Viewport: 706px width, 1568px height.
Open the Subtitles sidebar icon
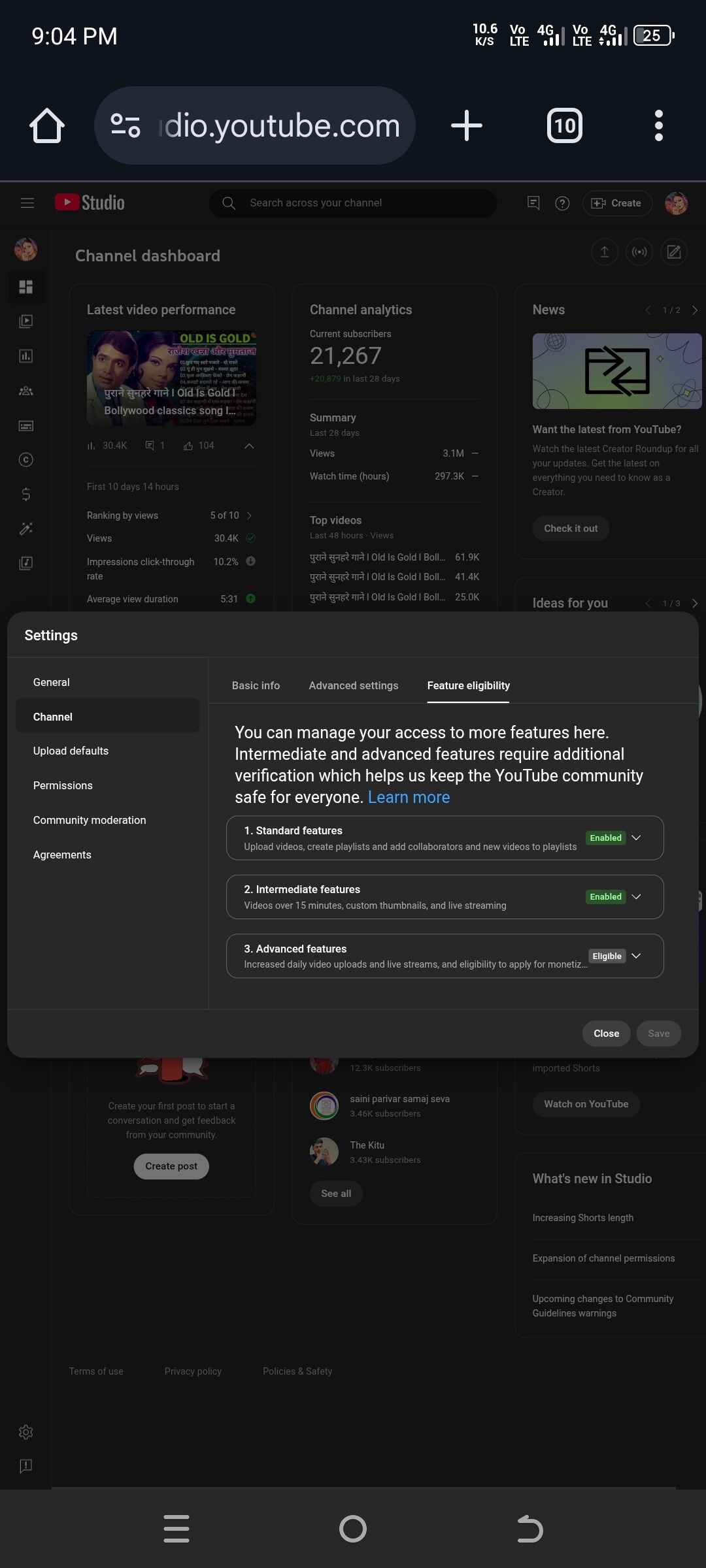point(26,425)
